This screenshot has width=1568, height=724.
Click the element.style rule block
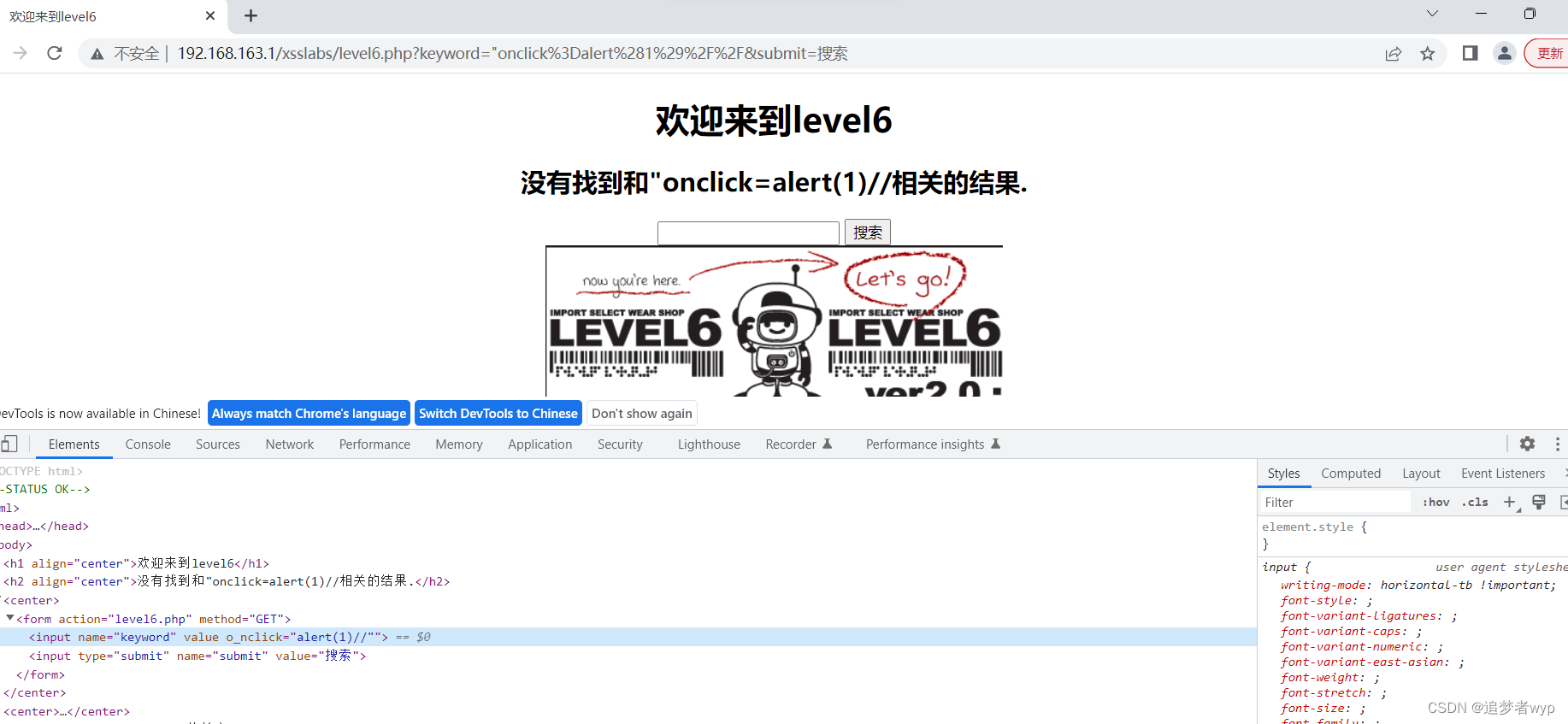1412,535
